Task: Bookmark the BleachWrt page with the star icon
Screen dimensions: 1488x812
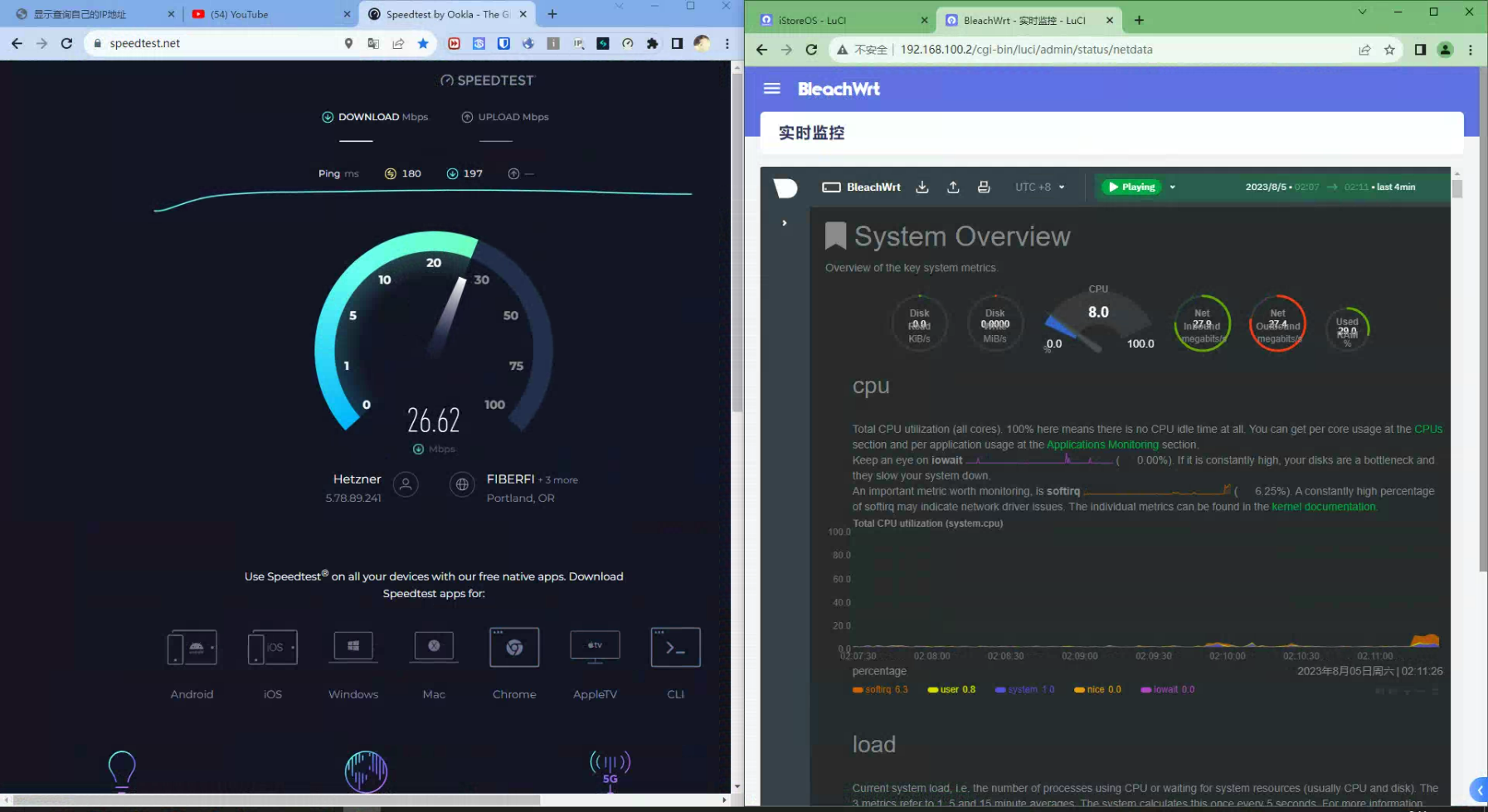Action: point(1389,50)
